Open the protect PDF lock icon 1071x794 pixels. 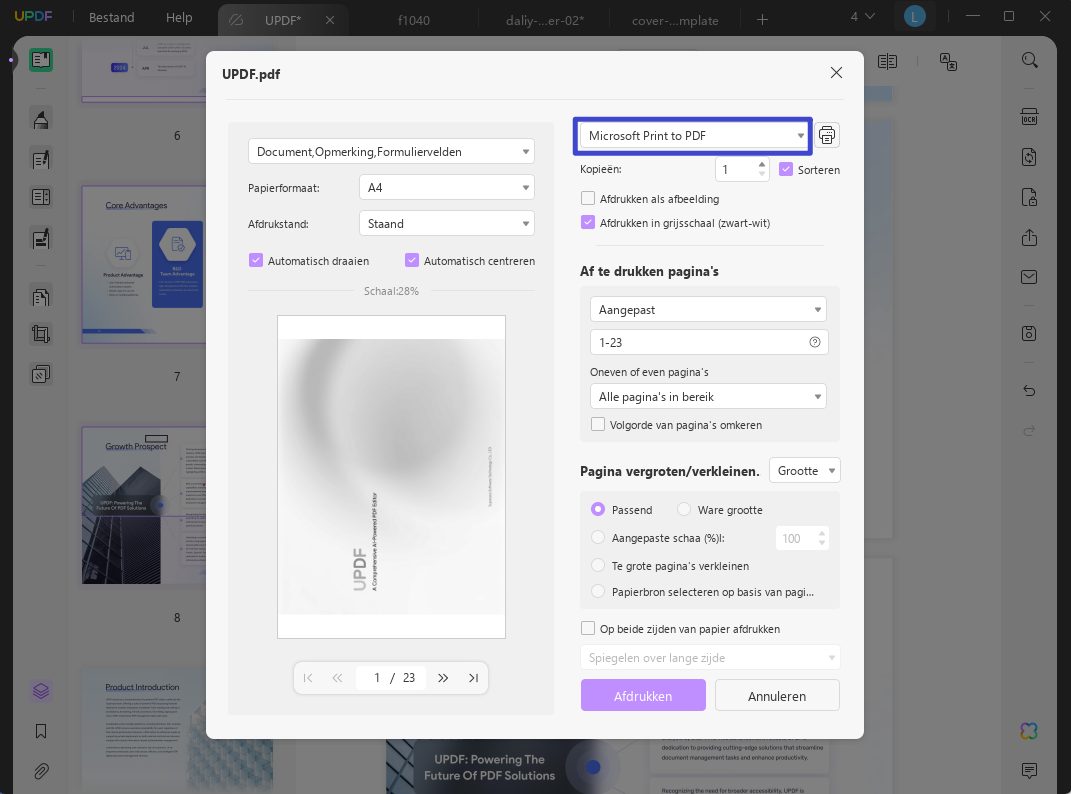click(1029, 197)
